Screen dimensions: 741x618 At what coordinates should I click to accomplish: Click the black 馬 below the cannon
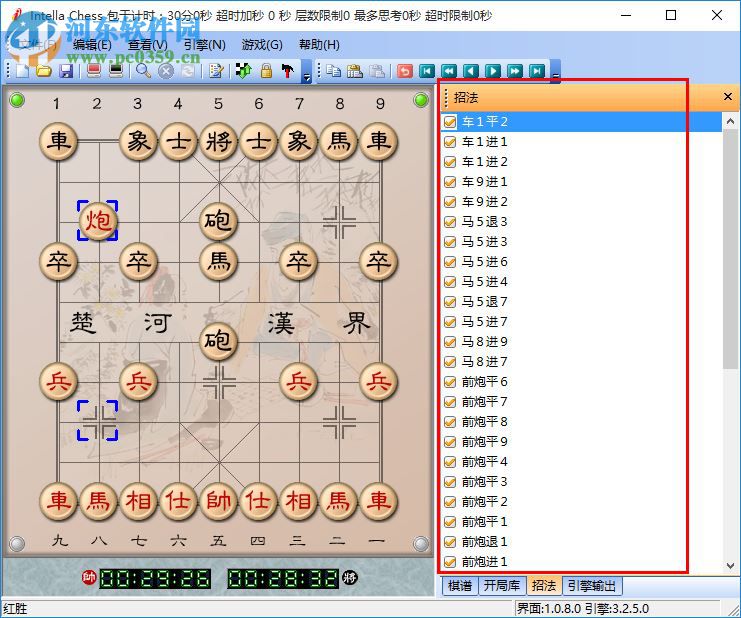(218, 261)
